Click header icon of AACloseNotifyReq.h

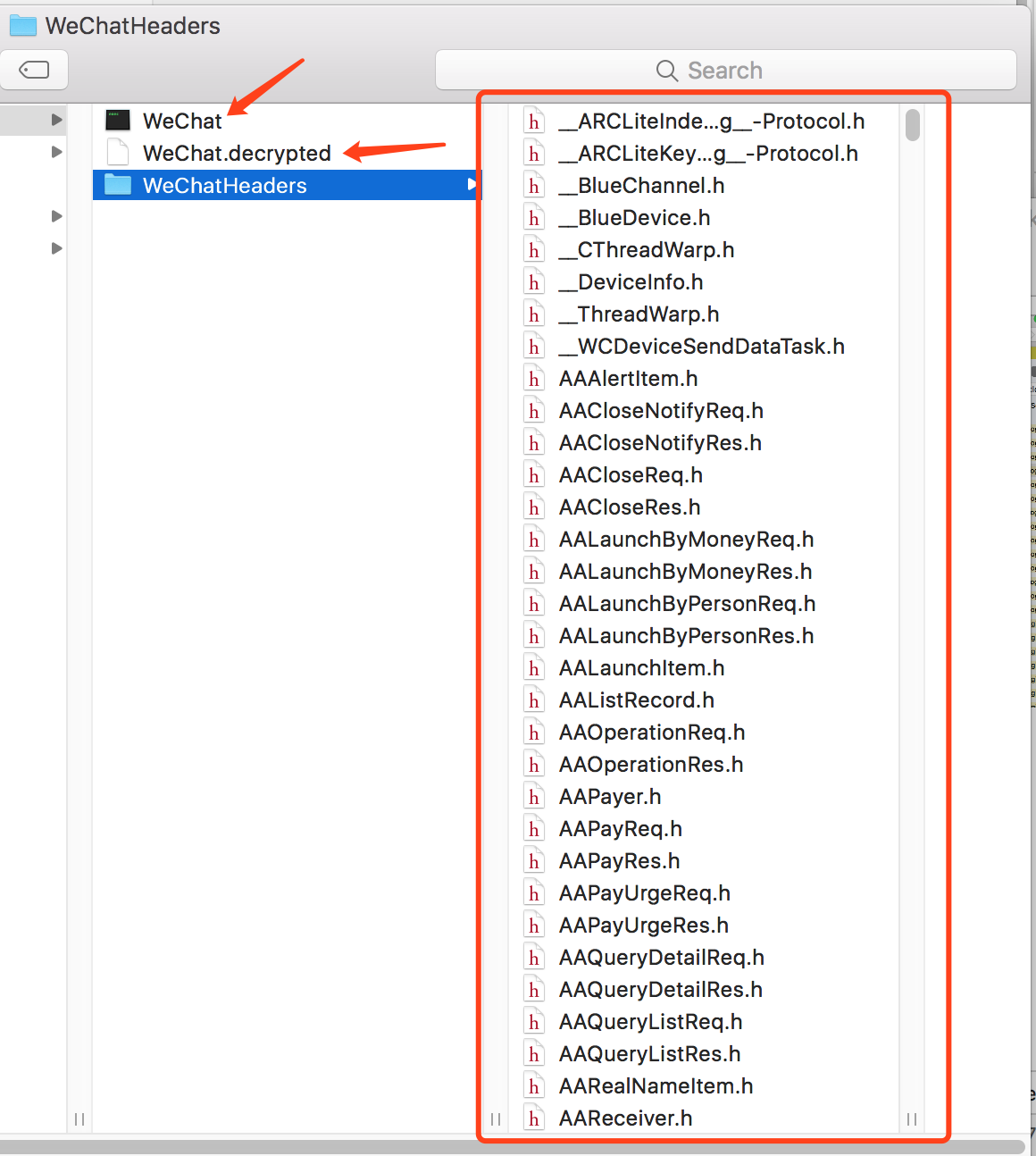coord(534,410)
